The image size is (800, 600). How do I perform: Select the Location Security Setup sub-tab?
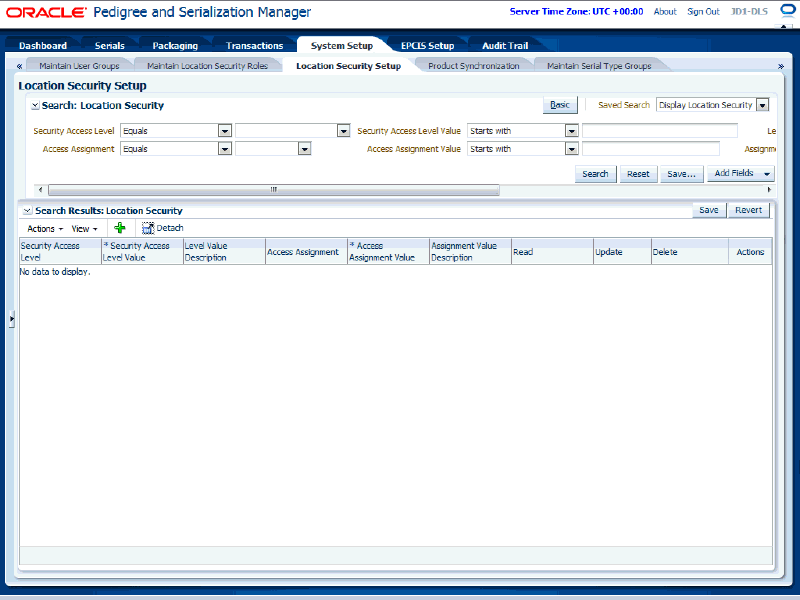348,66
